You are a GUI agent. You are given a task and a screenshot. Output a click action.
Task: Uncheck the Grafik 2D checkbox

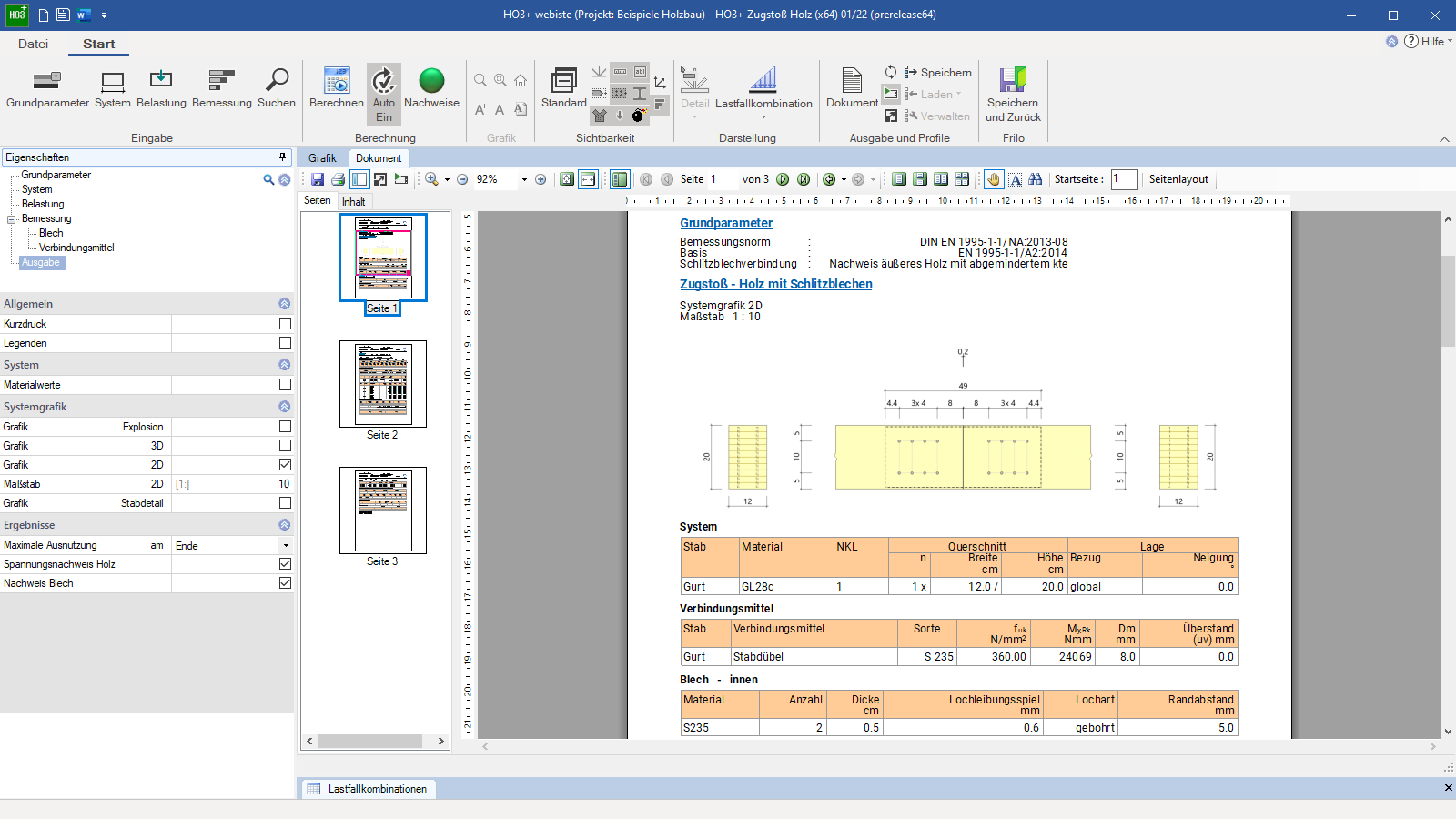[x=285, y=465]
